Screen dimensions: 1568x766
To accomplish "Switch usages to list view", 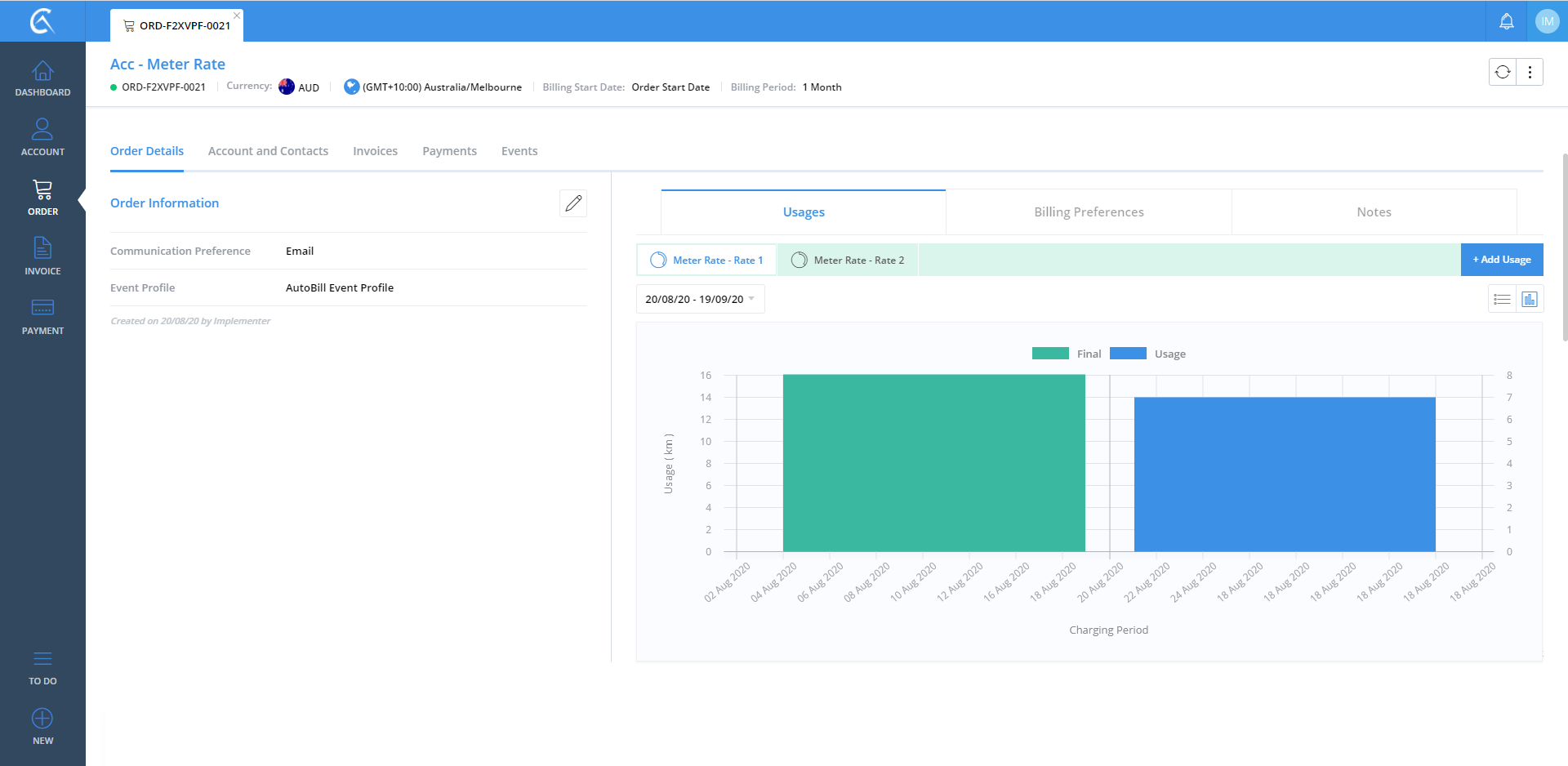I will (1502, 300).
